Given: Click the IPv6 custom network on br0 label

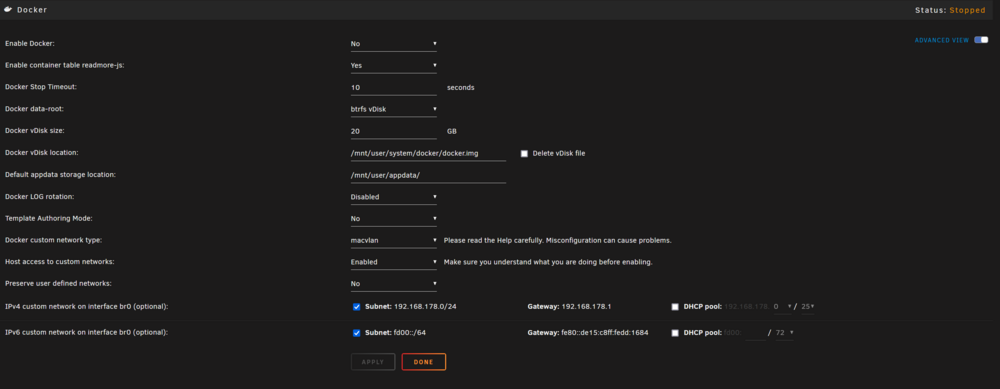Looking at the screenshot, I should pos(86,333).
